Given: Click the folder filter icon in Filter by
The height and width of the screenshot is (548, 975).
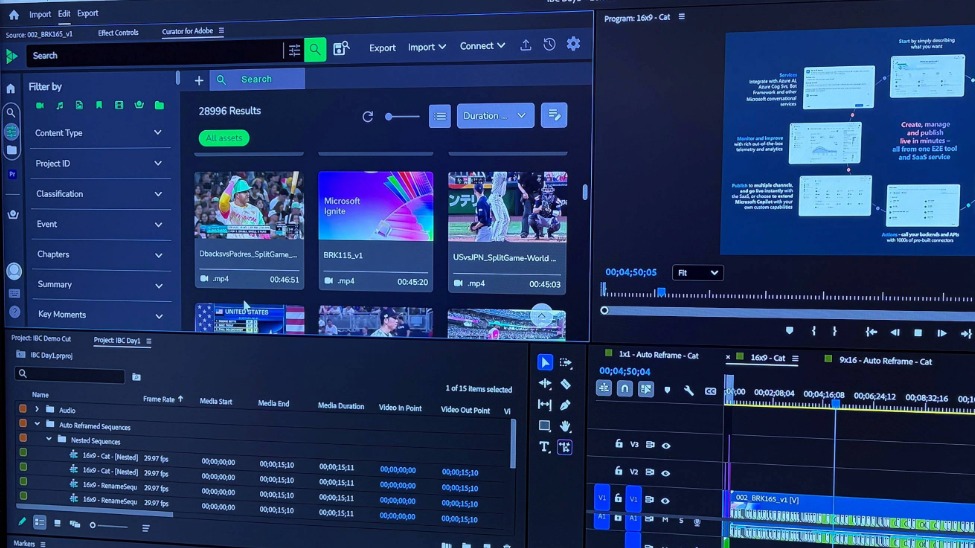Looking at the screenshot, I should point(159,106).
